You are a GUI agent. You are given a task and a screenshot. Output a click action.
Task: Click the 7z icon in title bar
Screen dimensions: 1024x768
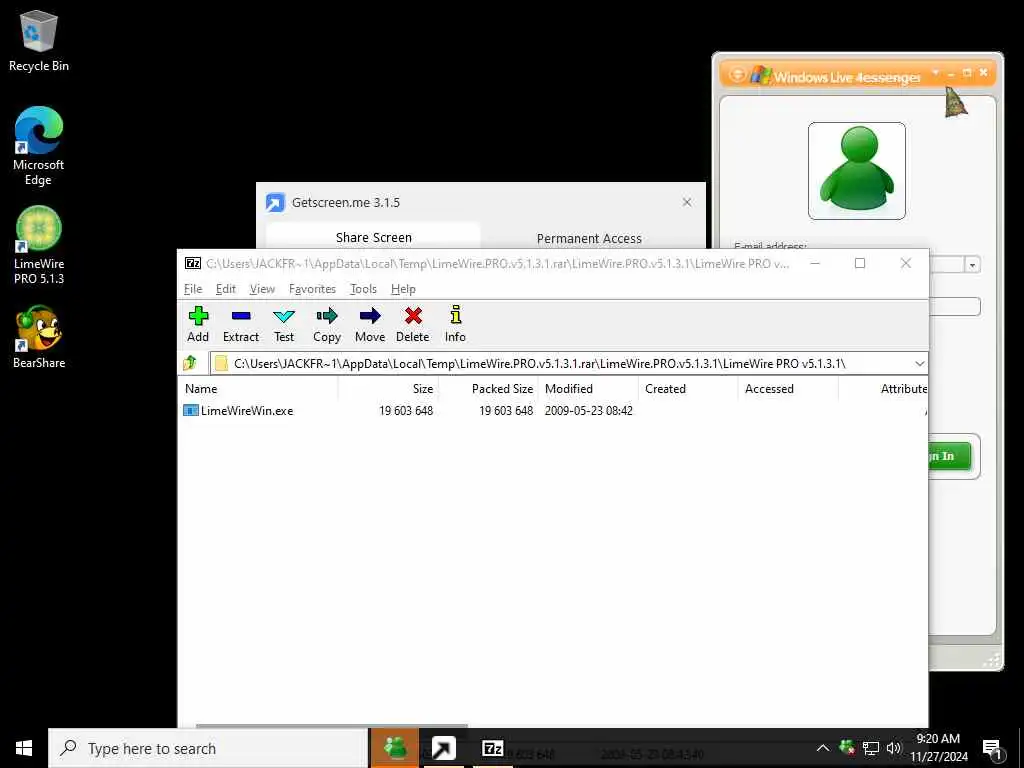pyautogui.click(x=192, y=263)
